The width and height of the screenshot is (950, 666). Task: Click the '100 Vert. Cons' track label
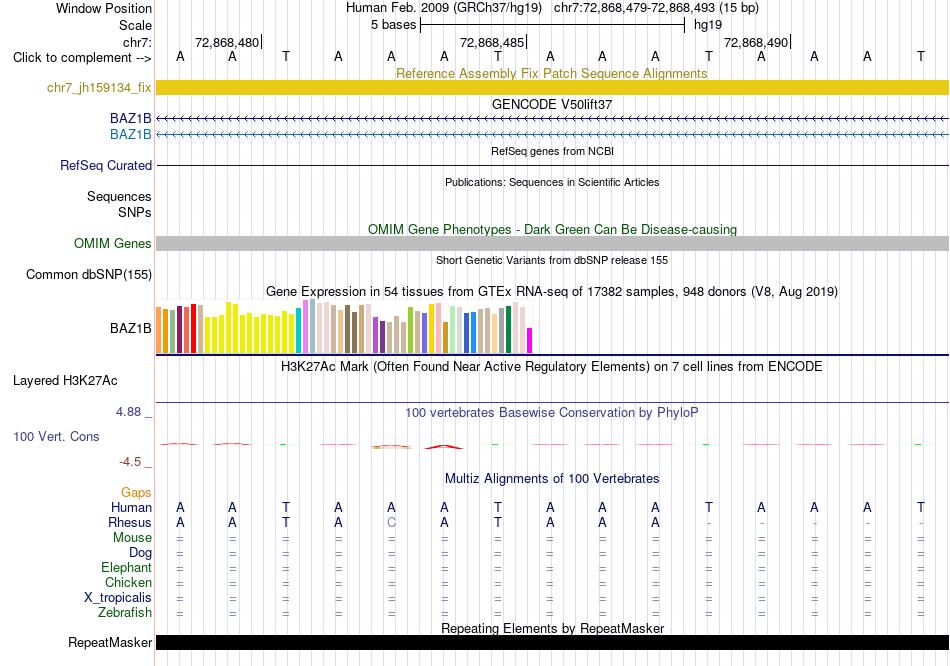[56, 436]
